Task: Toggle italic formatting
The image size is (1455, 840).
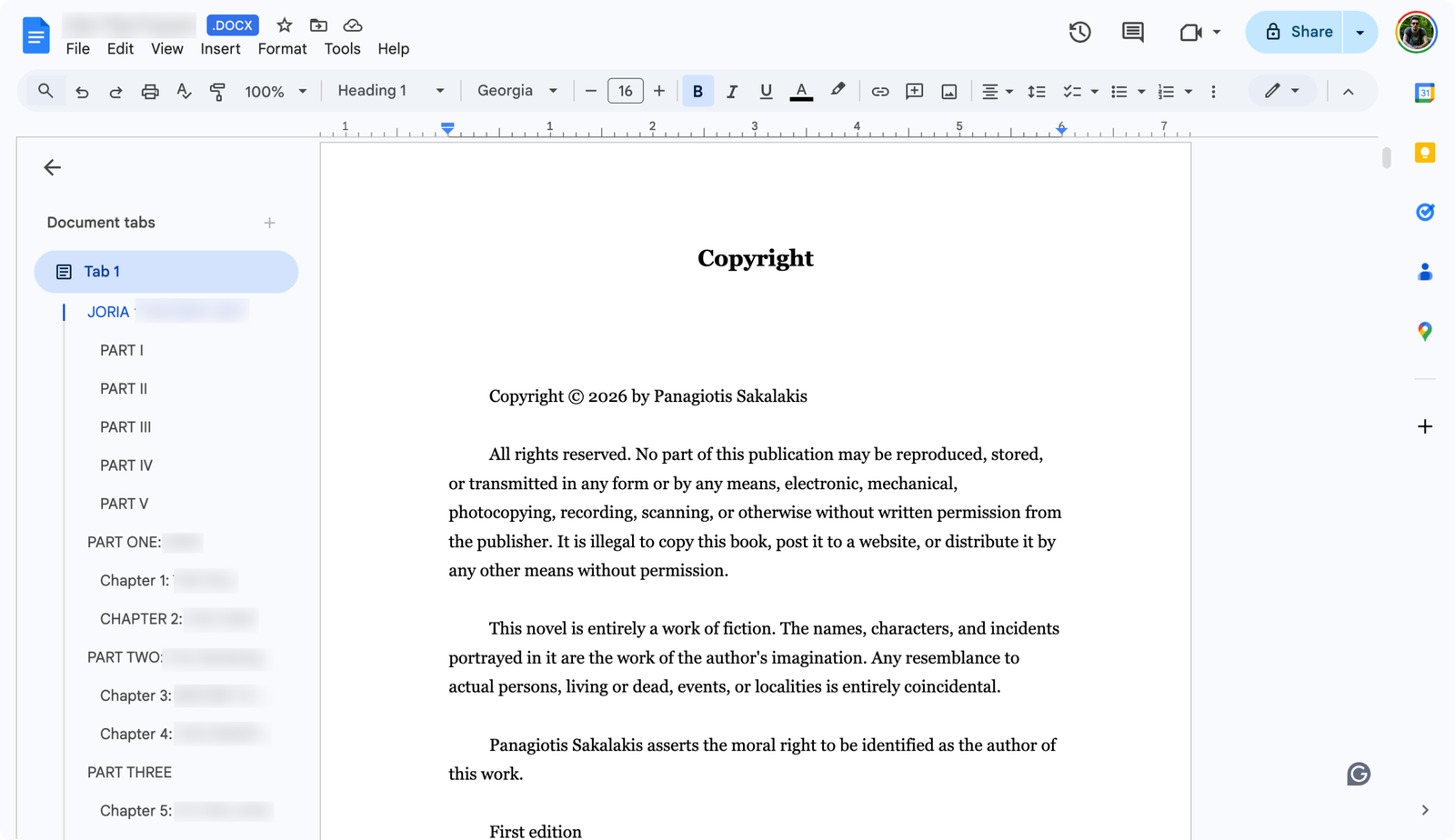Action: (731, 91)
